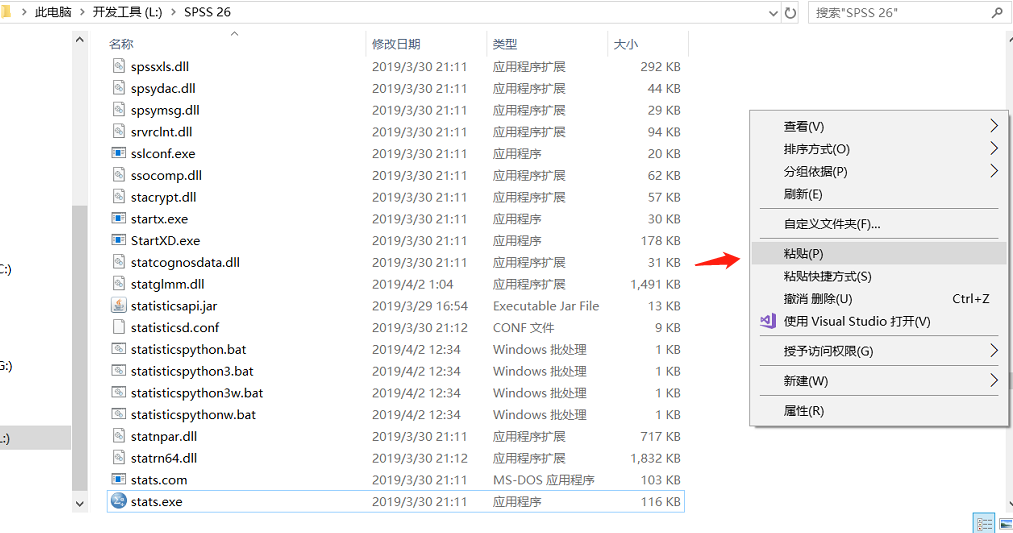Click the statisticsd.conf blank file icon

pyautogui.click(x=118, y=327)
